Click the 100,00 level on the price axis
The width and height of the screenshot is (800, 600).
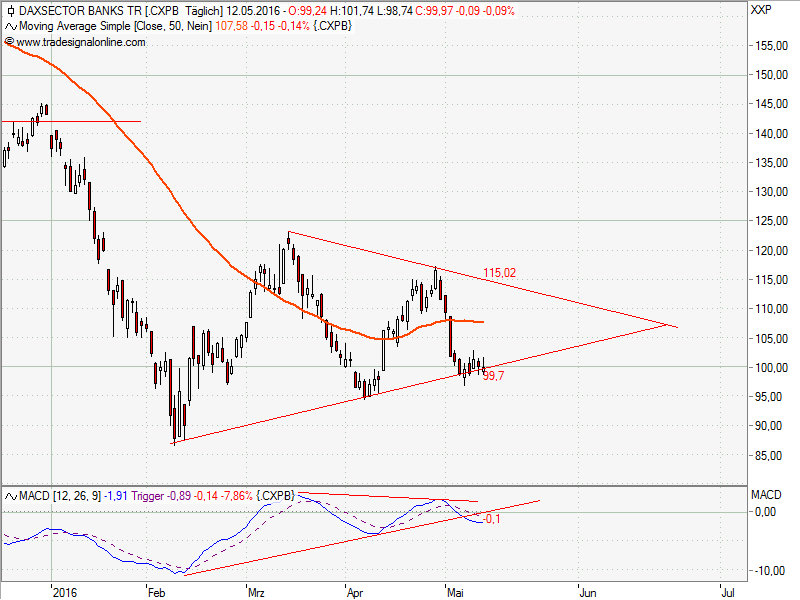pos(770,368)
